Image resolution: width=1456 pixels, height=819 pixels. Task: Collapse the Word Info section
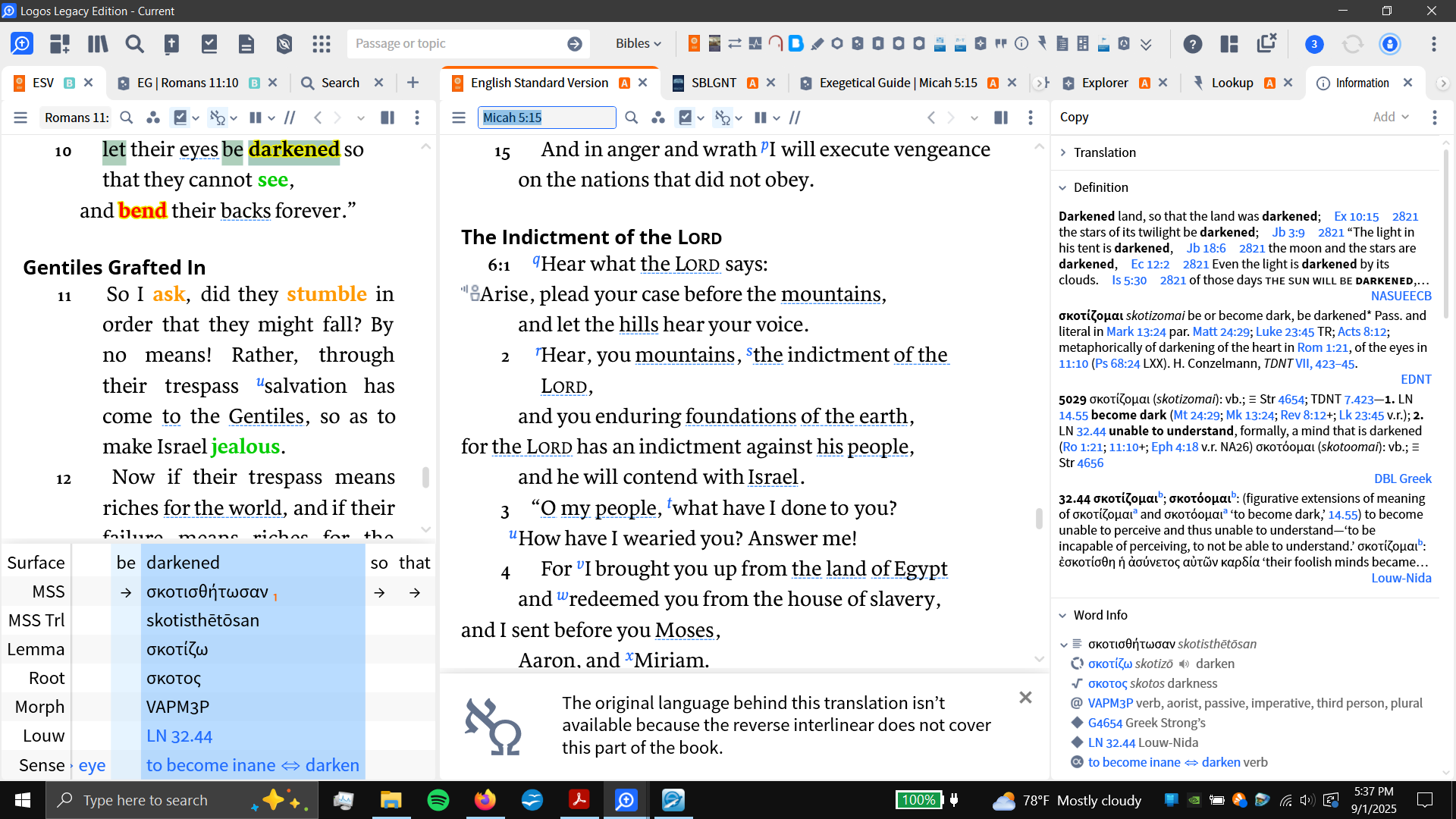coord(1063,615)
